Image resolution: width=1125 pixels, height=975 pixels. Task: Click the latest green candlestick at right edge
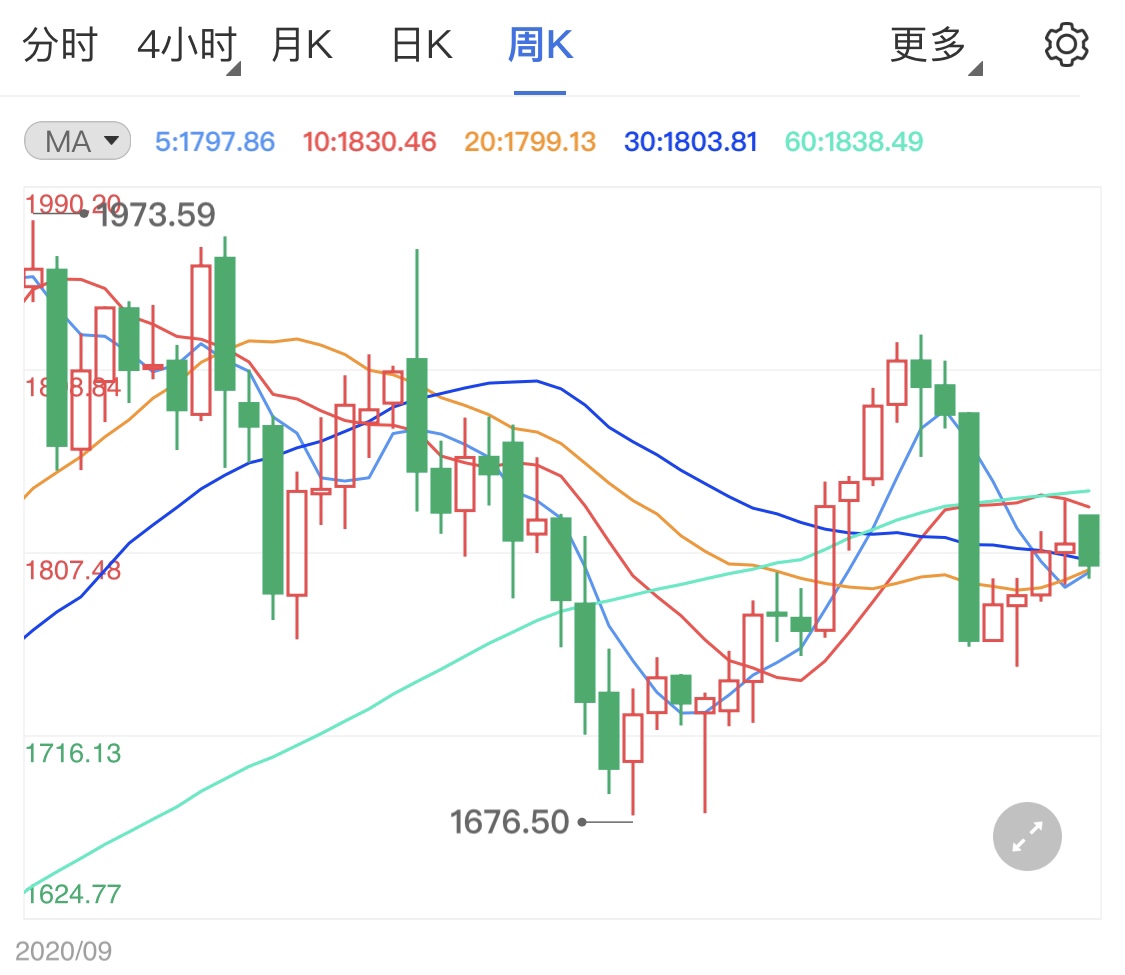[x=1089, y=540]
